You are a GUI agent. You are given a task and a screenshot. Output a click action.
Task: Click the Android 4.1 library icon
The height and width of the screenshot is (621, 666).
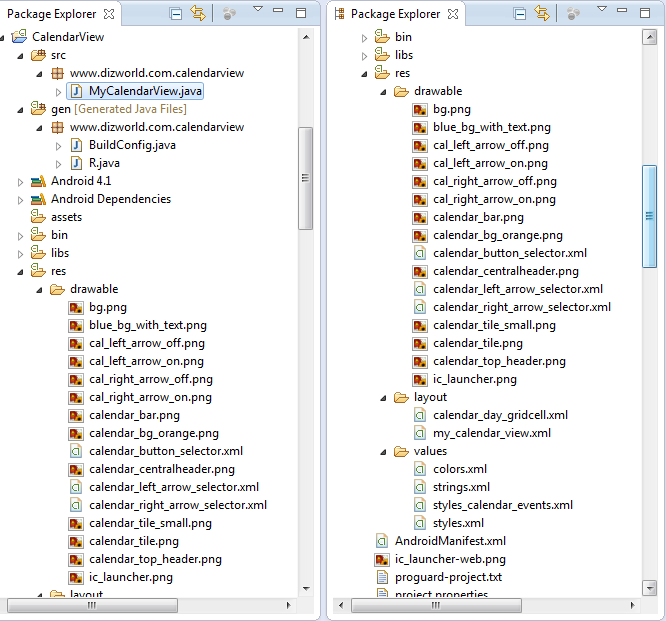point(38,181)
